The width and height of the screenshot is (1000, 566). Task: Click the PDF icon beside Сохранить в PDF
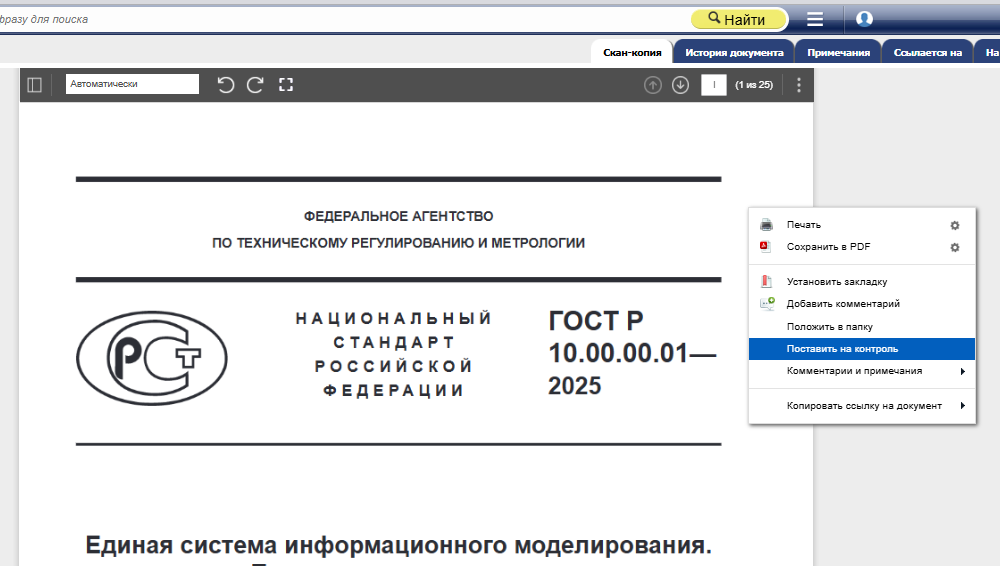(x=765, y=246)
